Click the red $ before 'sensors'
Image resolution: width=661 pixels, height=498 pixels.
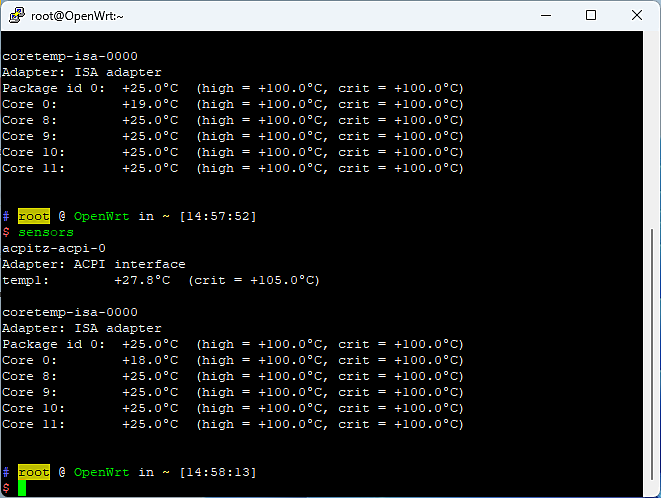[x=6, y=232]
